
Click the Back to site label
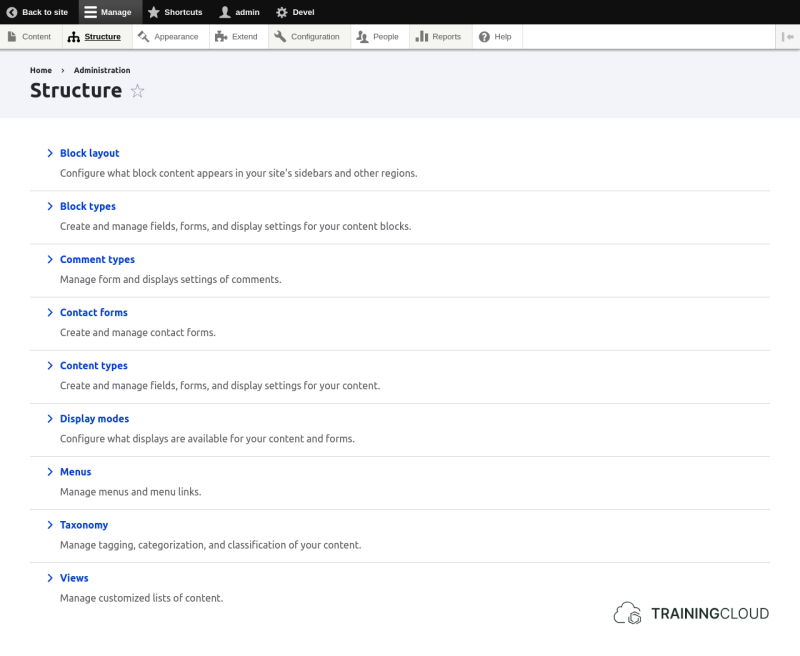click(45, 12)
